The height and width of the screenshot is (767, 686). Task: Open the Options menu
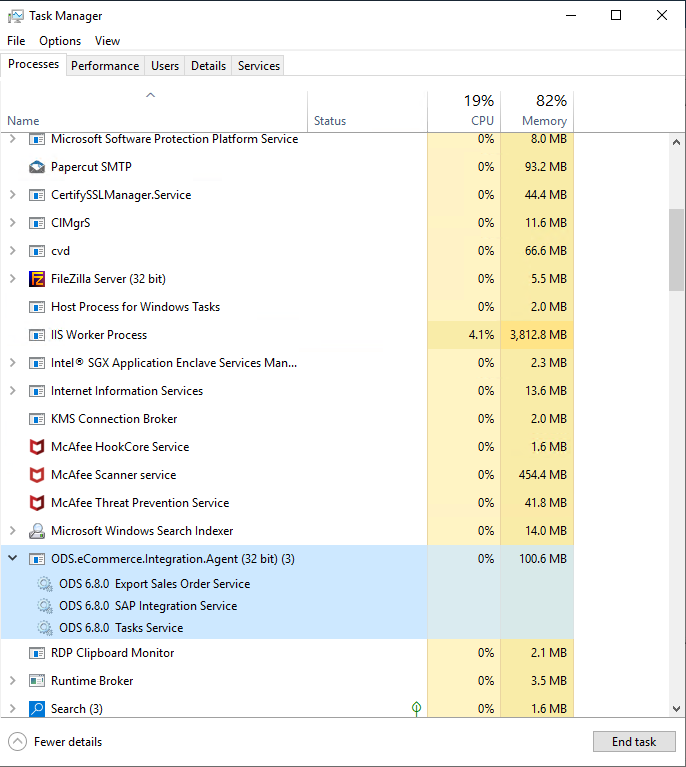tap(60, 41)
